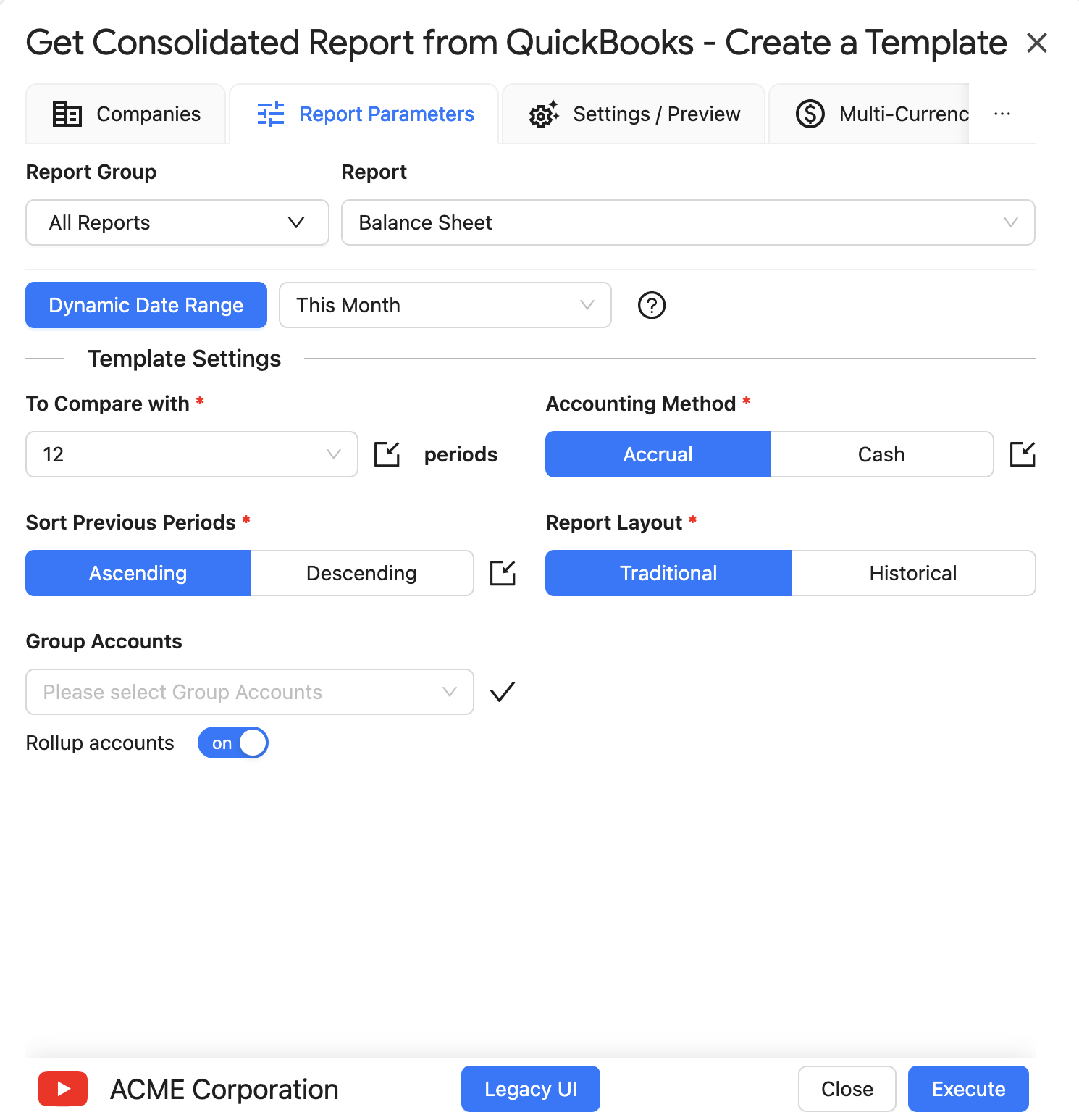Image resolution: width=1079 pixels, height=1120 pixels.
Task: Switch to Settings / Preview tab
Action: point(634,114)
